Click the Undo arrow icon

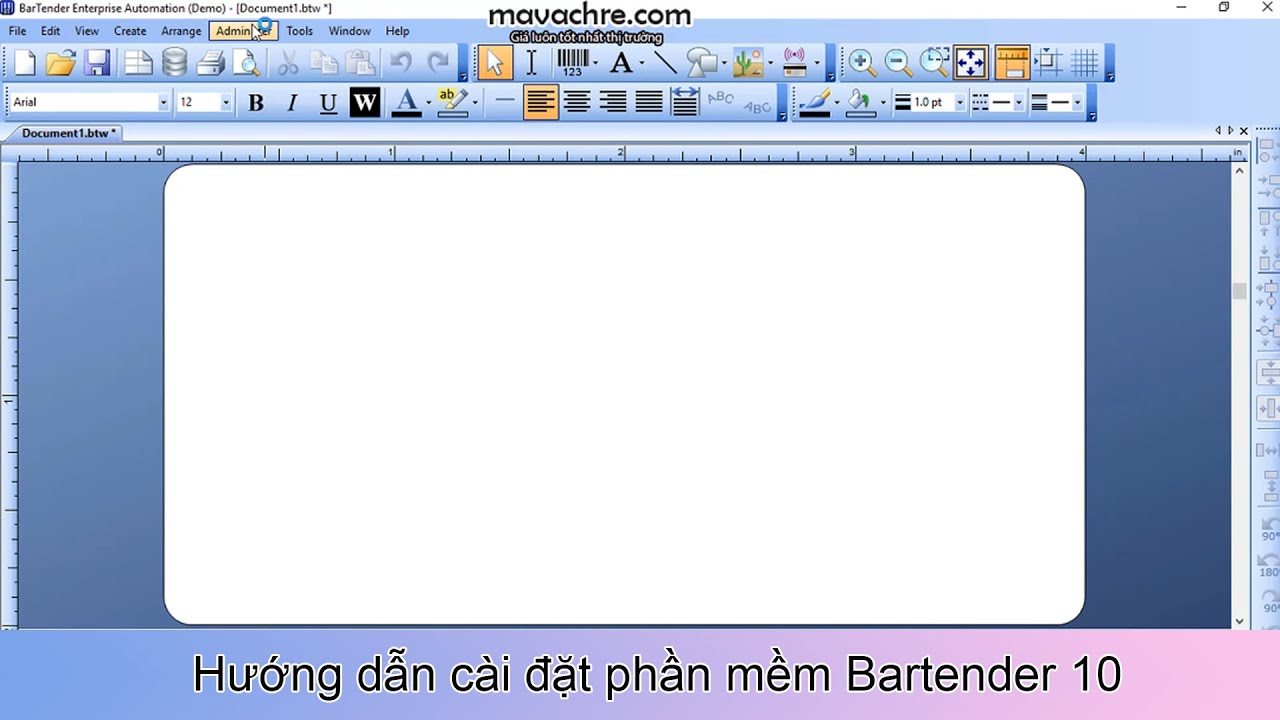(401, 63)
